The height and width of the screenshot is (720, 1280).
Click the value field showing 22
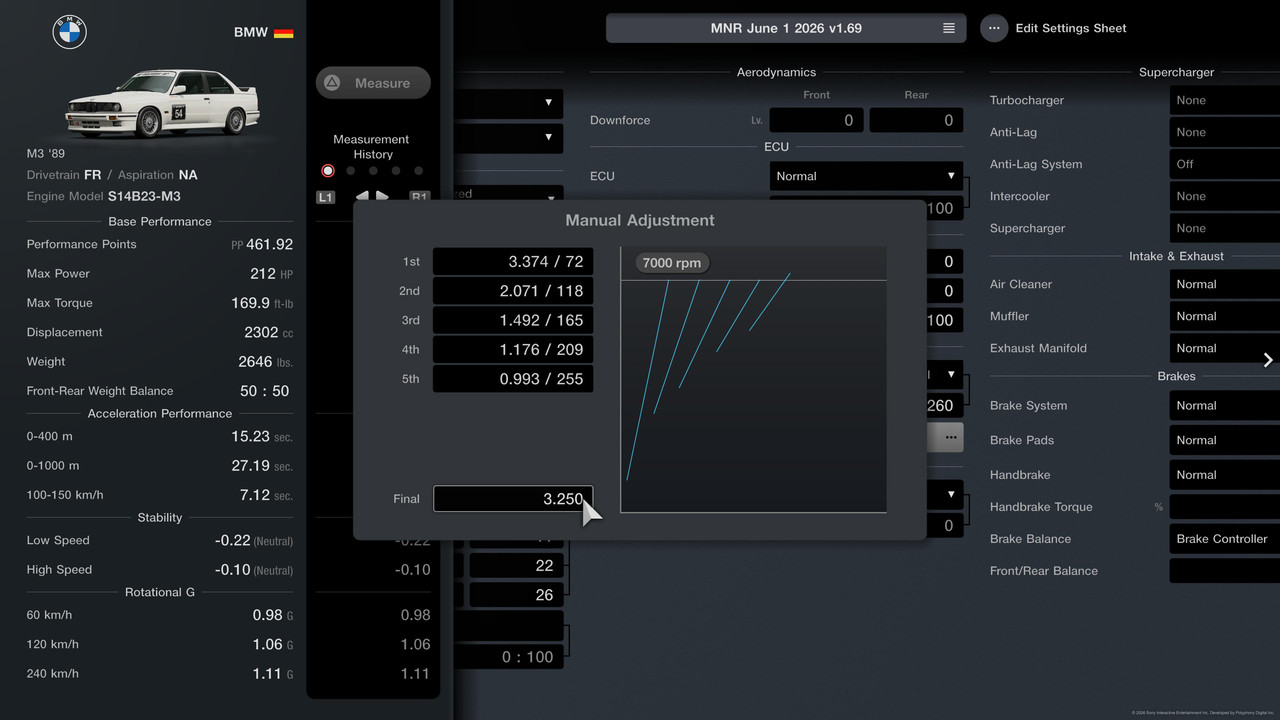coord(516,566)
